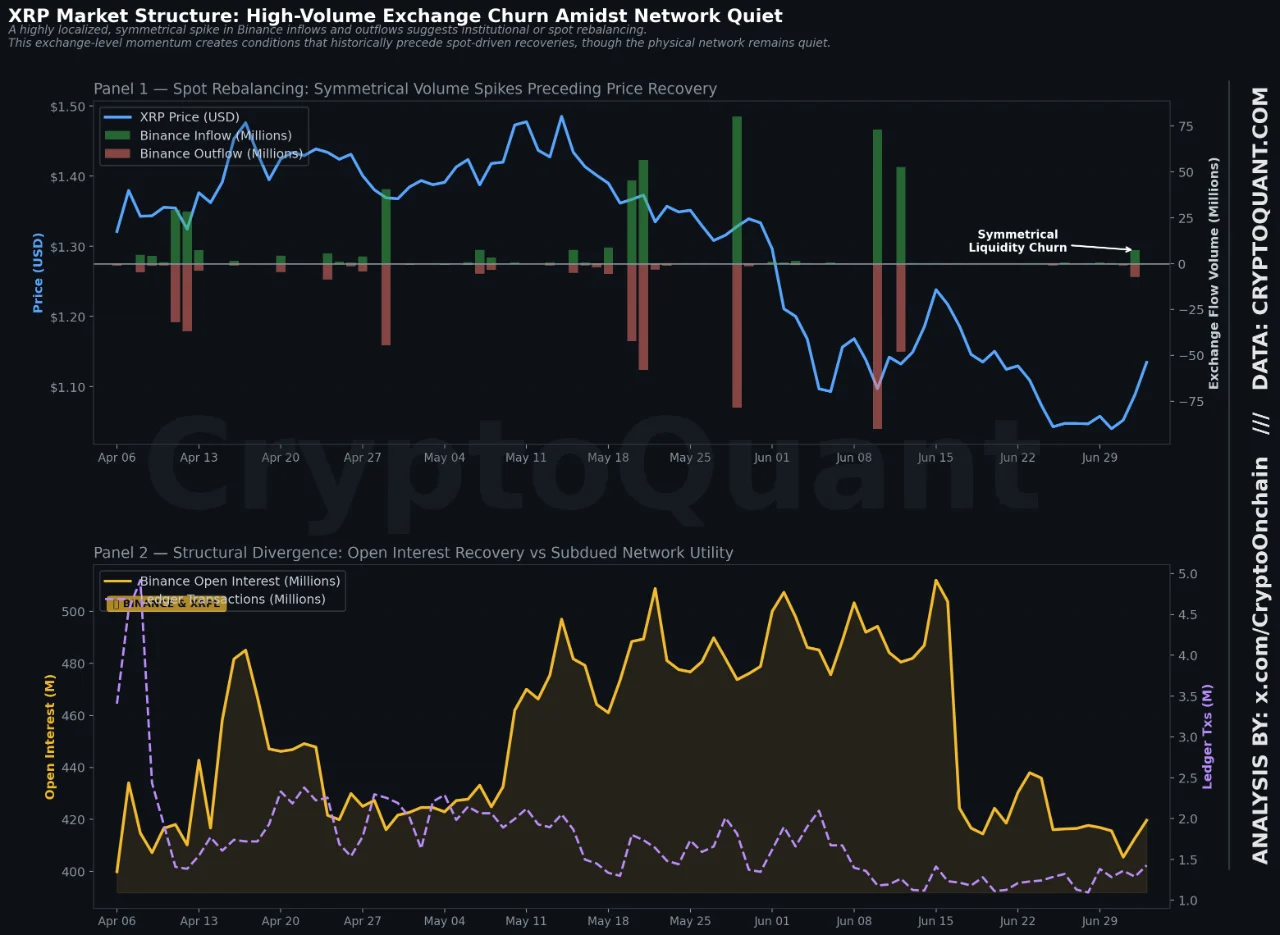Screen dimensions: 1280x935
Task: Click the '0' flow volume tick label
Action: tap(1183, 264)
